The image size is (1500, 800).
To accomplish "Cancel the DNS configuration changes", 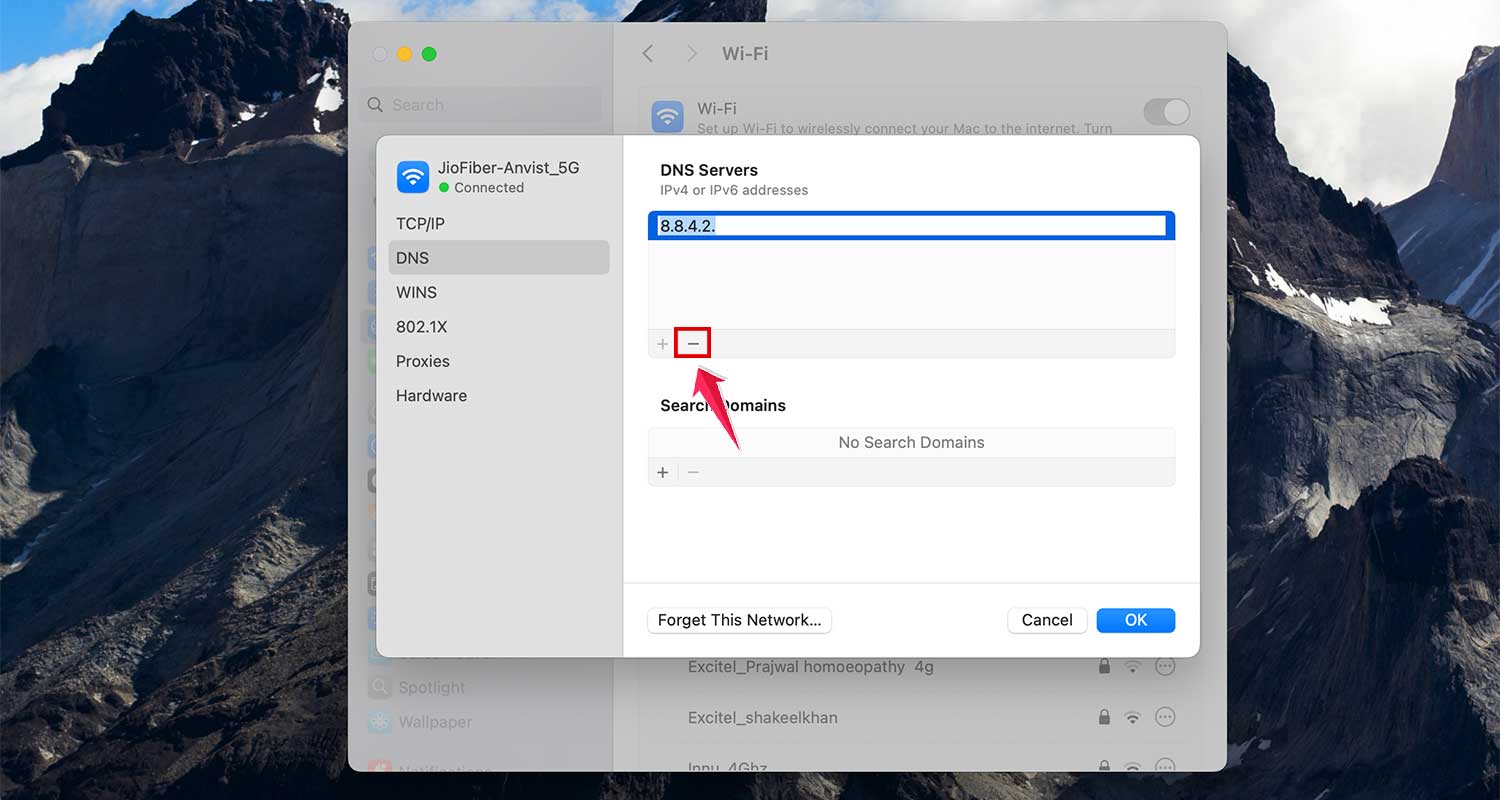I will coord(1047,620).
